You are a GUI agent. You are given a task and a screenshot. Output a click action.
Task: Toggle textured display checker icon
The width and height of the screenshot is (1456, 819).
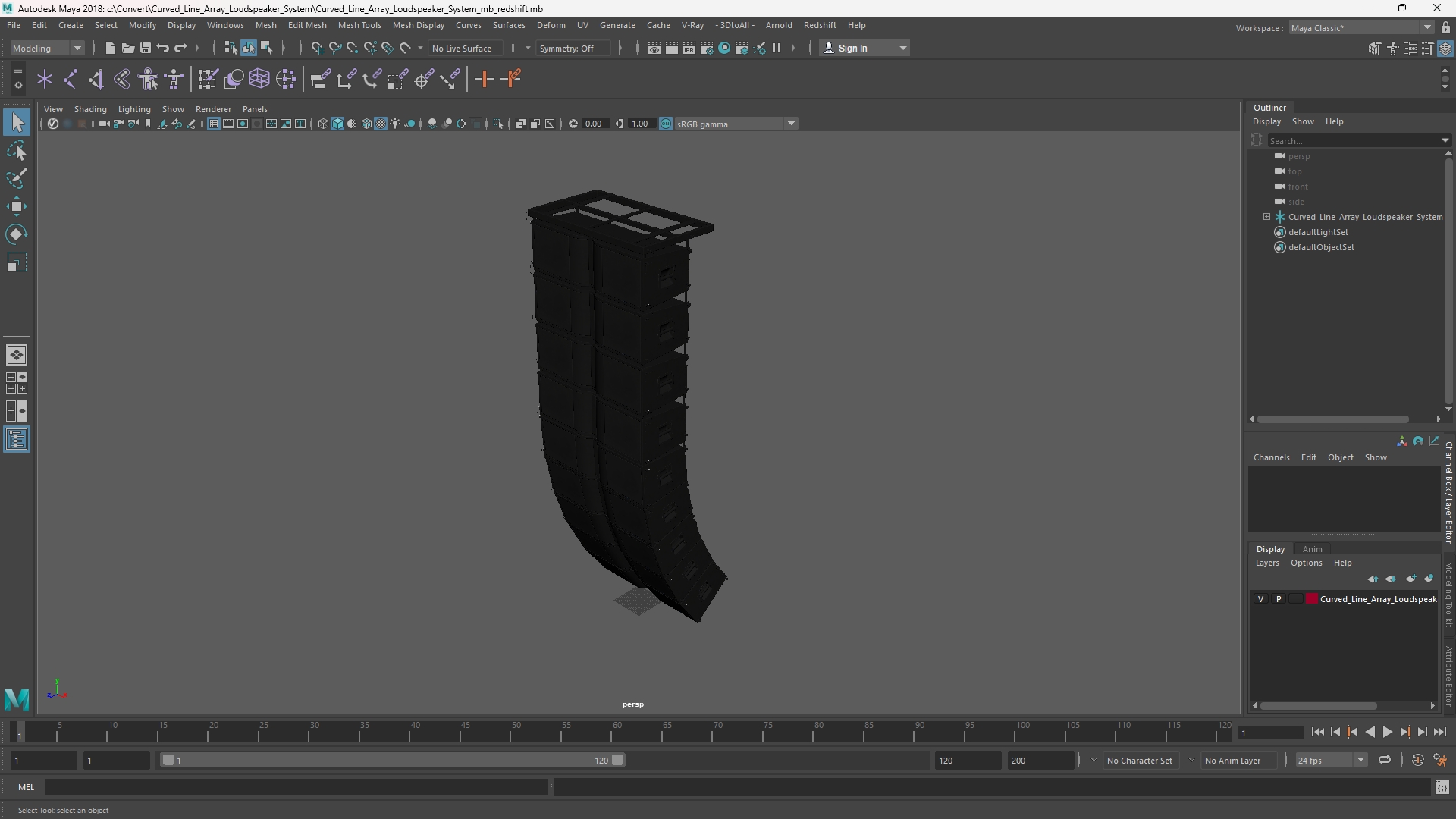pos(381,124)
